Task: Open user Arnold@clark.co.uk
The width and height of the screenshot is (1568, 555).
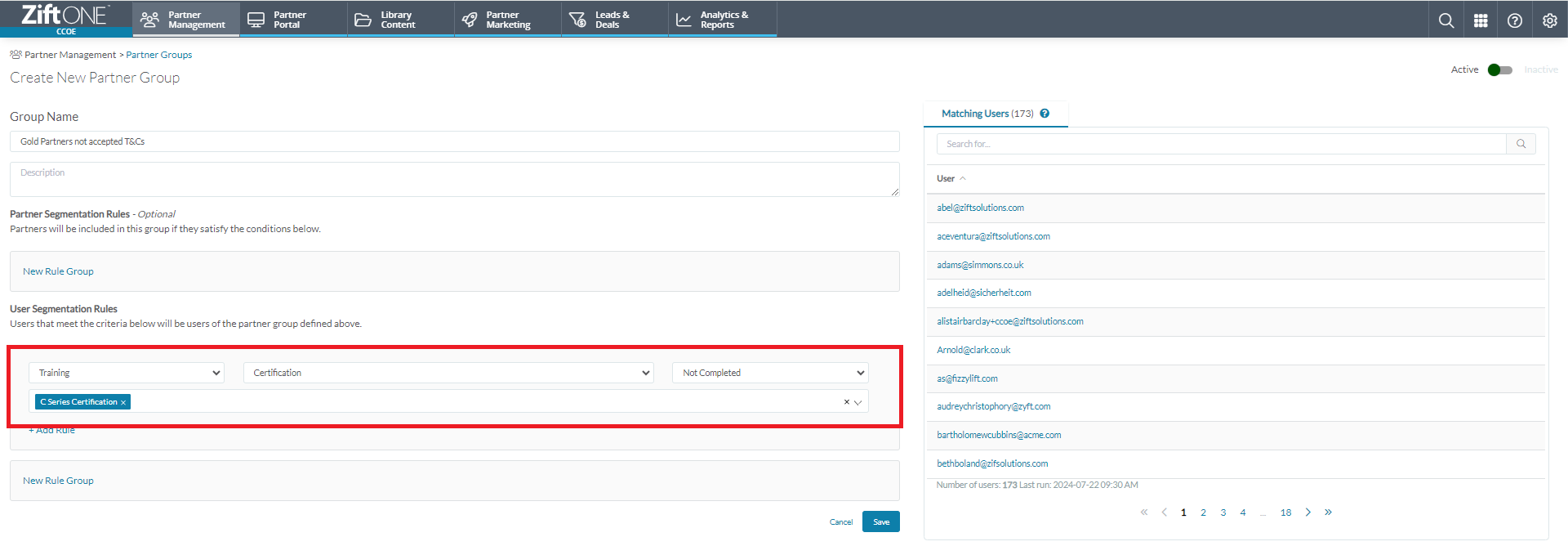Action: tap(973, 350)
